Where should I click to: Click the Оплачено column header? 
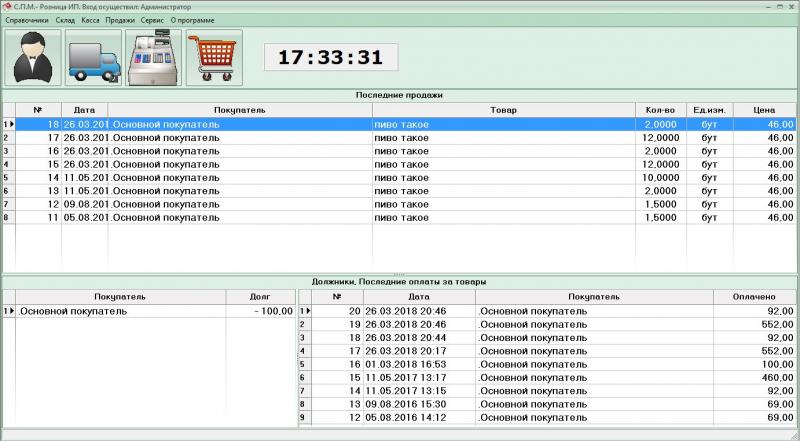tap(754, 297)
